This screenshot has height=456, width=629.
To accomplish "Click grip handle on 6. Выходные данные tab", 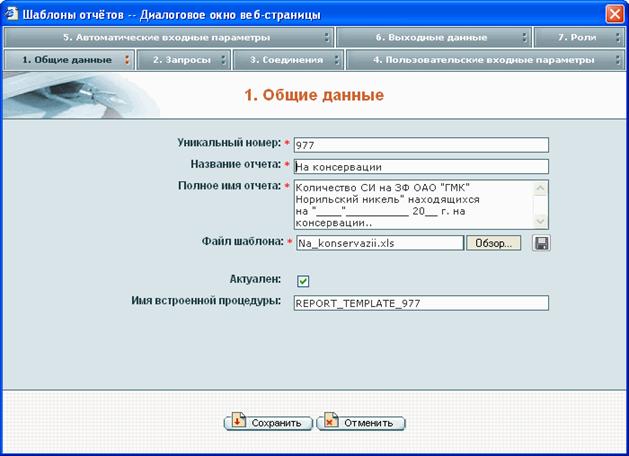I will point(524,37).
